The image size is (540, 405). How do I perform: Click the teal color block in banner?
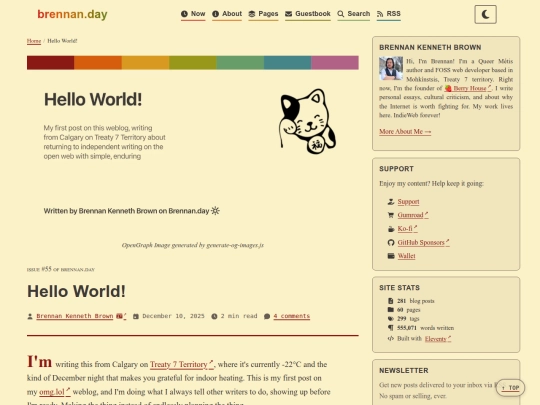(x=288, y=63)
